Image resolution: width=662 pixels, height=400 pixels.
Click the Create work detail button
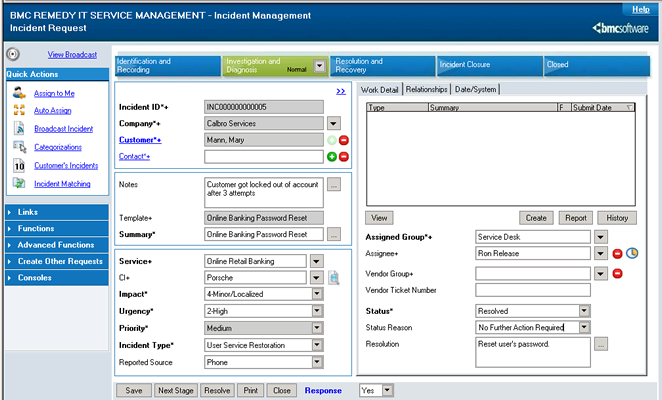click(x=536, y=218)
